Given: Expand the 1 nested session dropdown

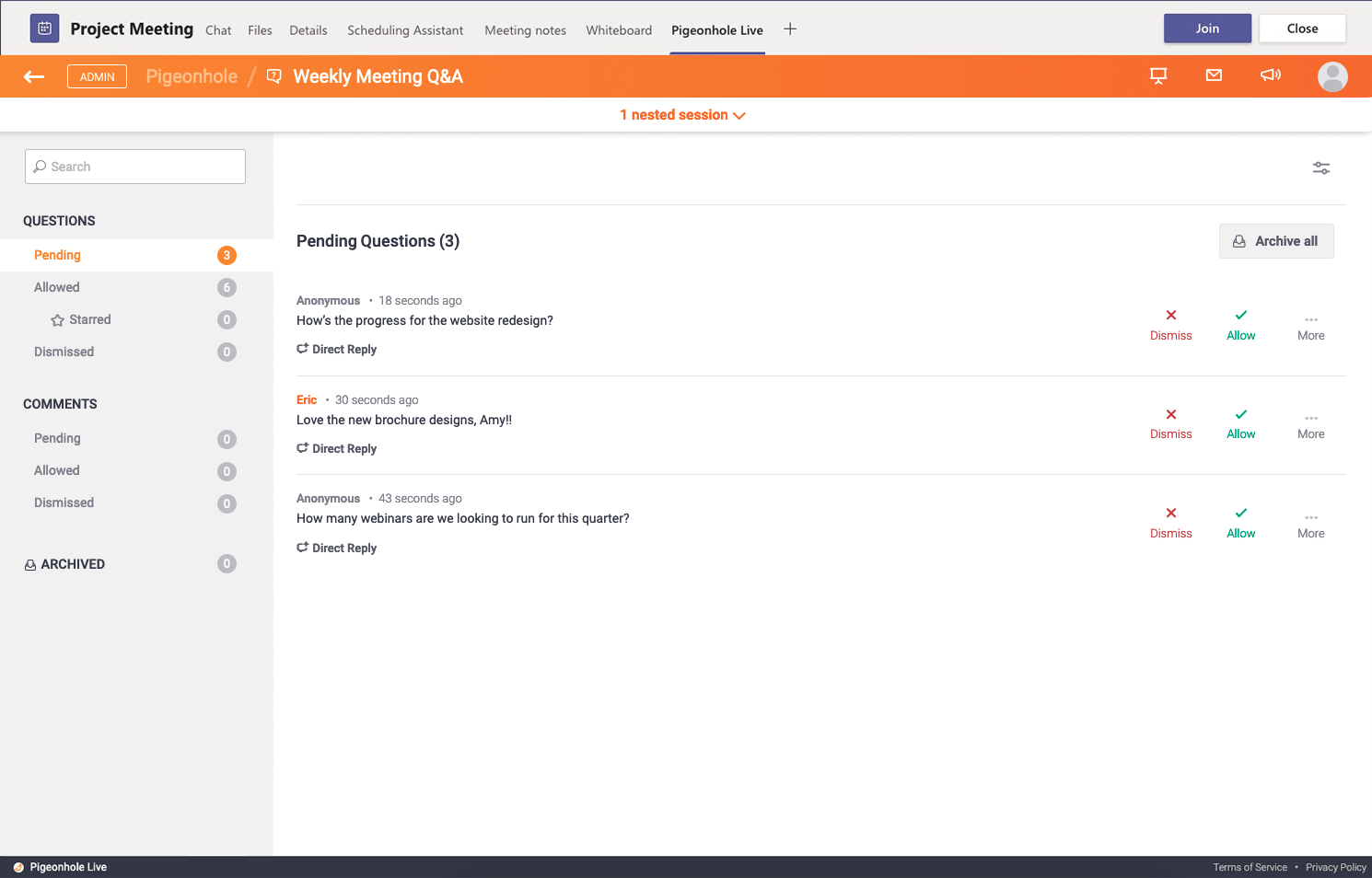Looking at the screenshot, I should coord(683,115).
